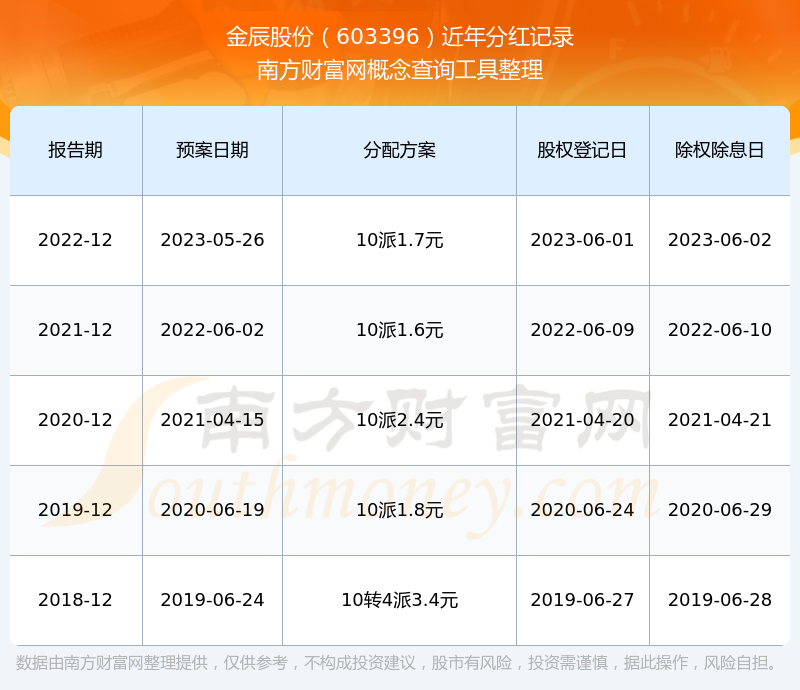The width and height of the screenshot is (800, 690).
Task: Click the plan 10派1.7元
Action: [399, 240]
